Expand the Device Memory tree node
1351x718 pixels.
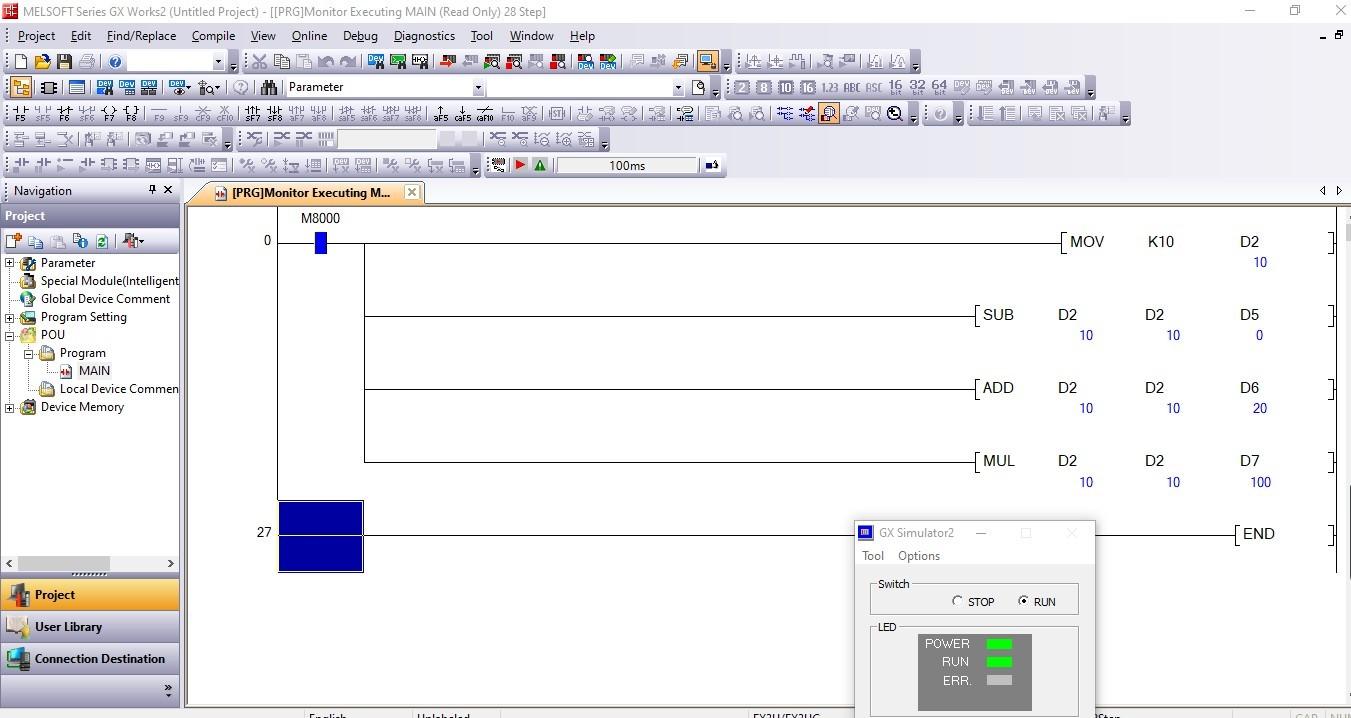tap(10, 407)
